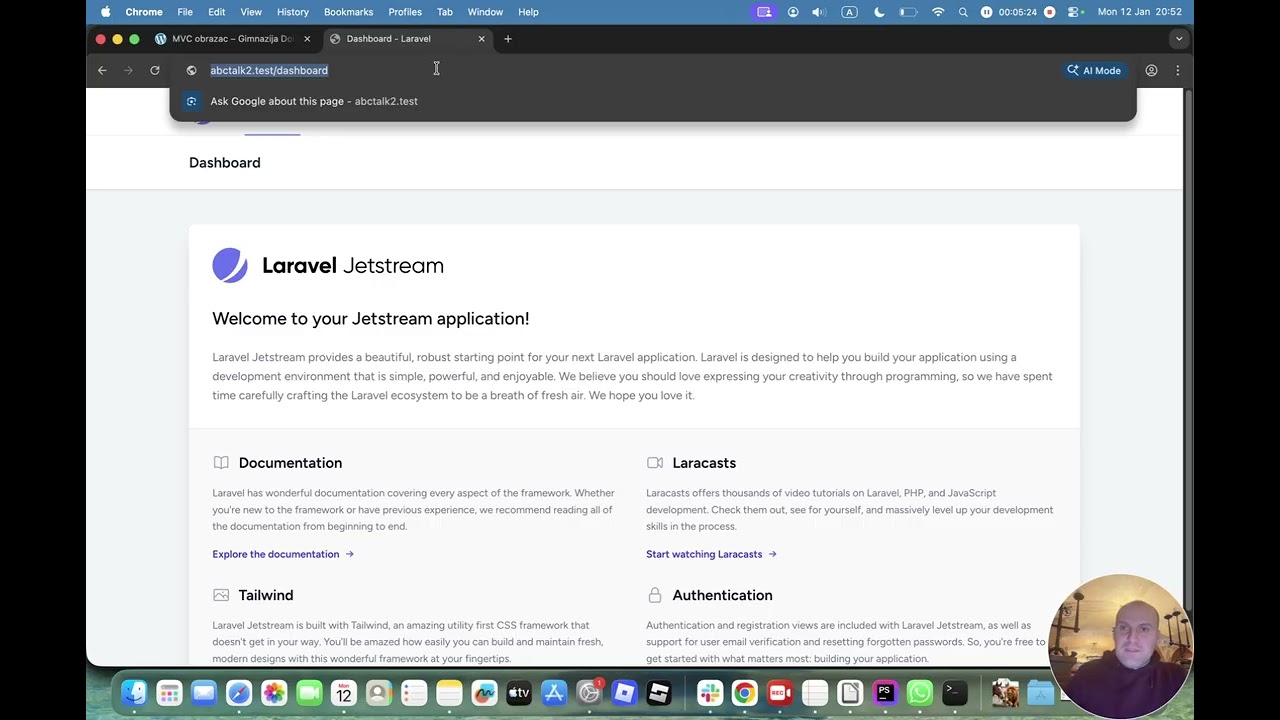Click the site info icon in address bar
The width and height of the screenshot is (1280, 720).
pyautogui.click(x=191, y=70)
